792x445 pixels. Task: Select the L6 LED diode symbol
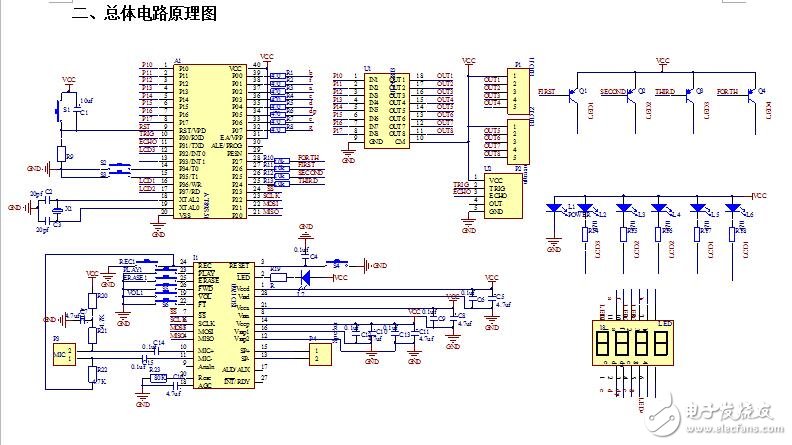coord(733,209)
